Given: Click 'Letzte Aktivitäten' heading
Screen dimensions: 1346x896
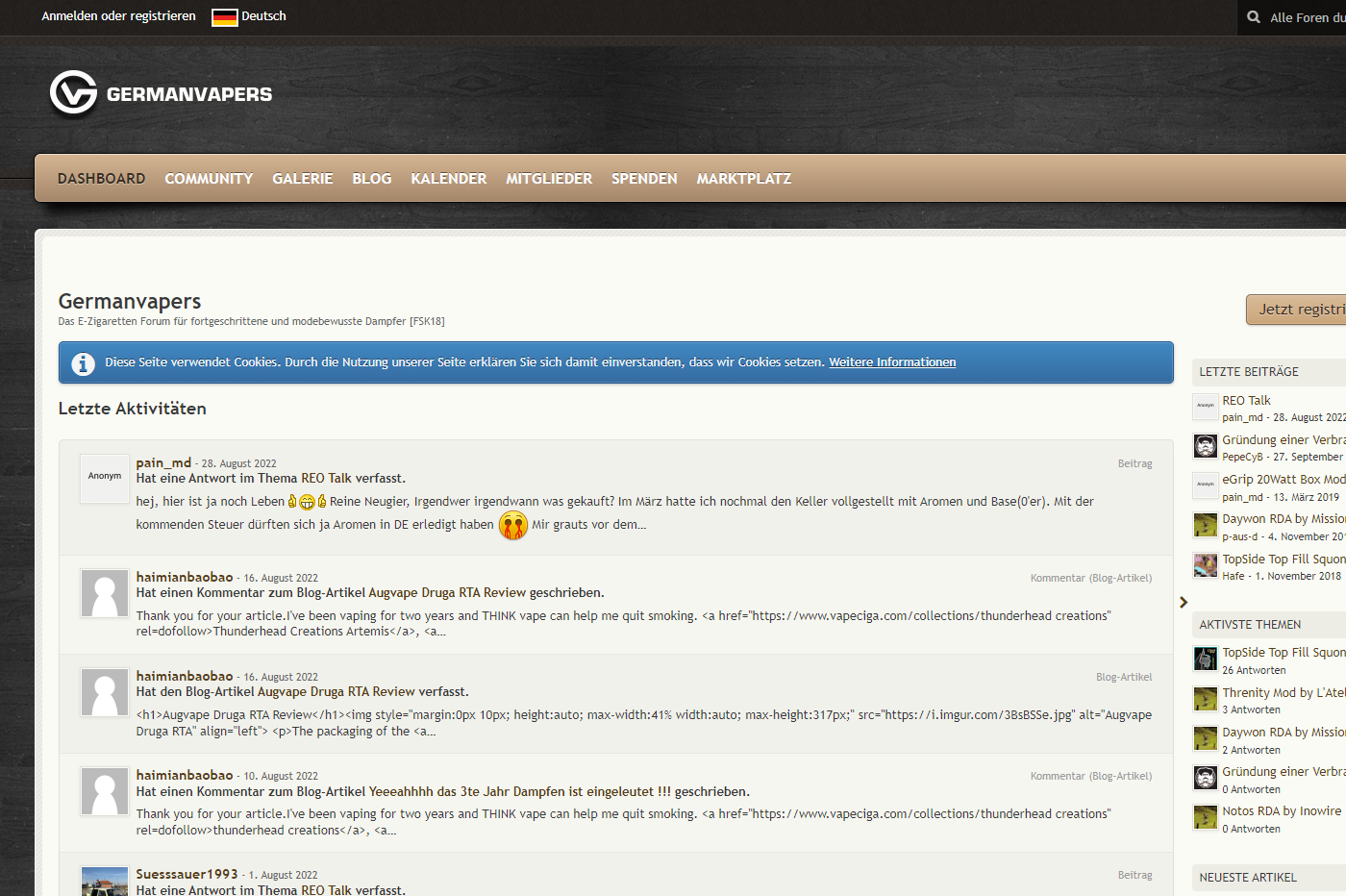Looking at the screenshot, I should (133, 409).
